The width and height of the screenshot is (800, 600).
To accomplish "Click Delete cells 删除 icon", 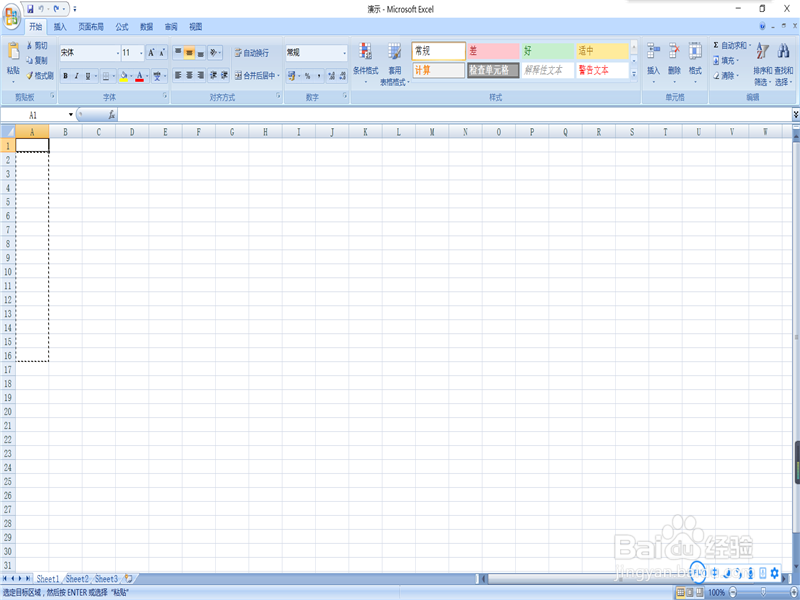I will click(x=674, y=62).
